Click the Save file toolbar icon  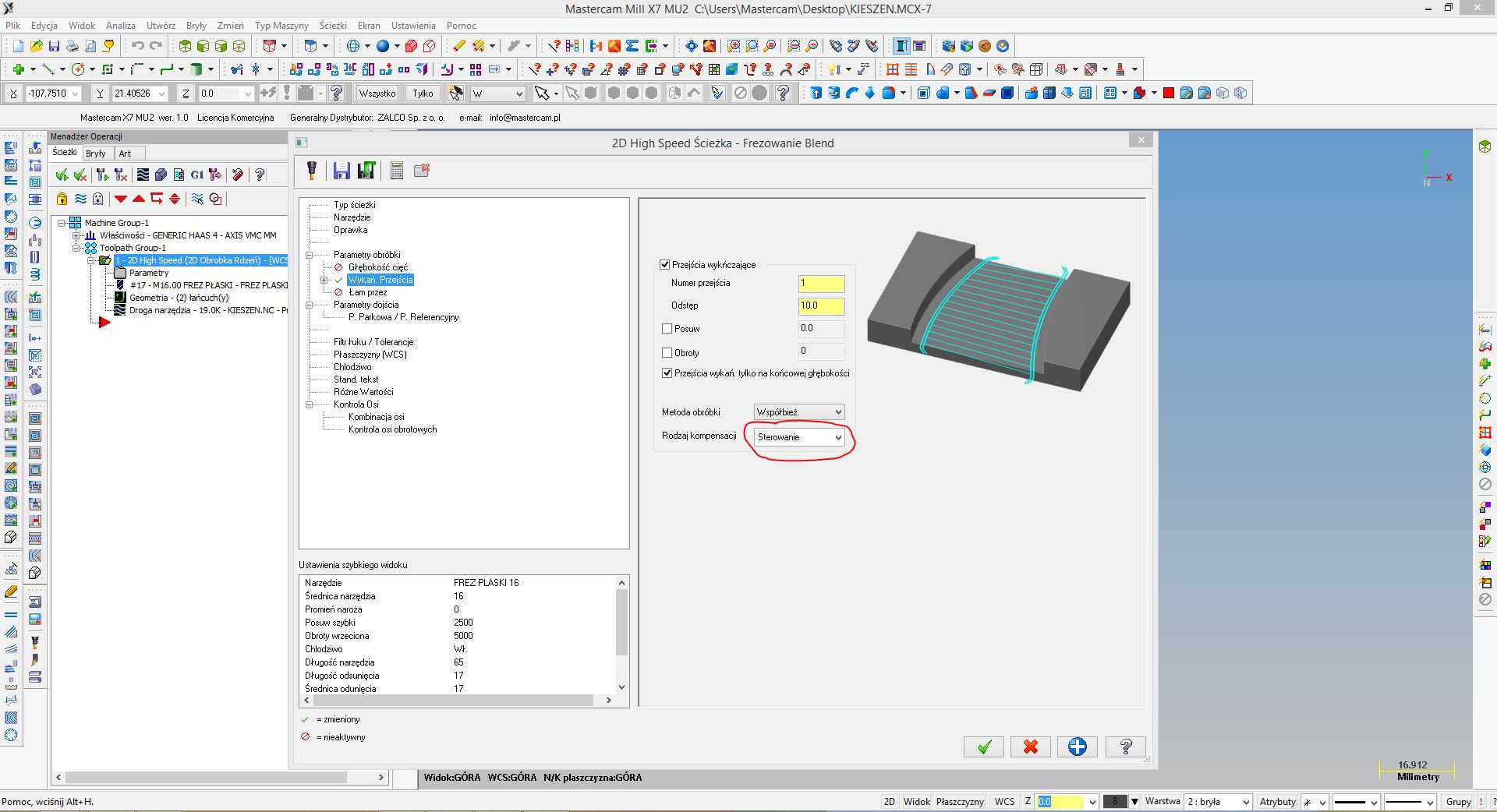point(54,46)
